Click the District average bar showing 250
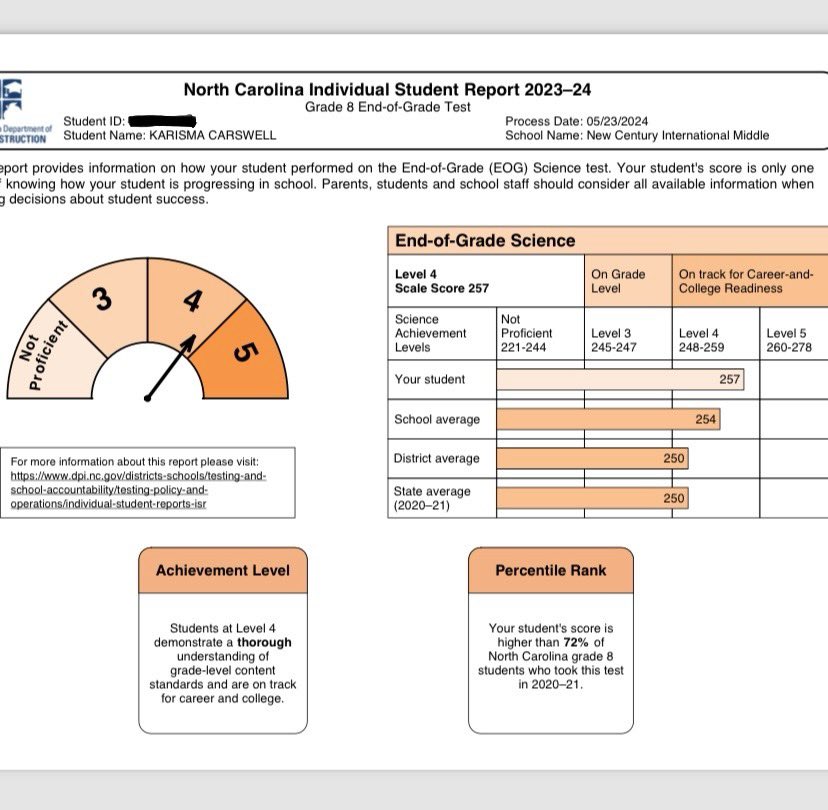Image resolution: width=828 pixels, height=810 pixels. point(592,458)
